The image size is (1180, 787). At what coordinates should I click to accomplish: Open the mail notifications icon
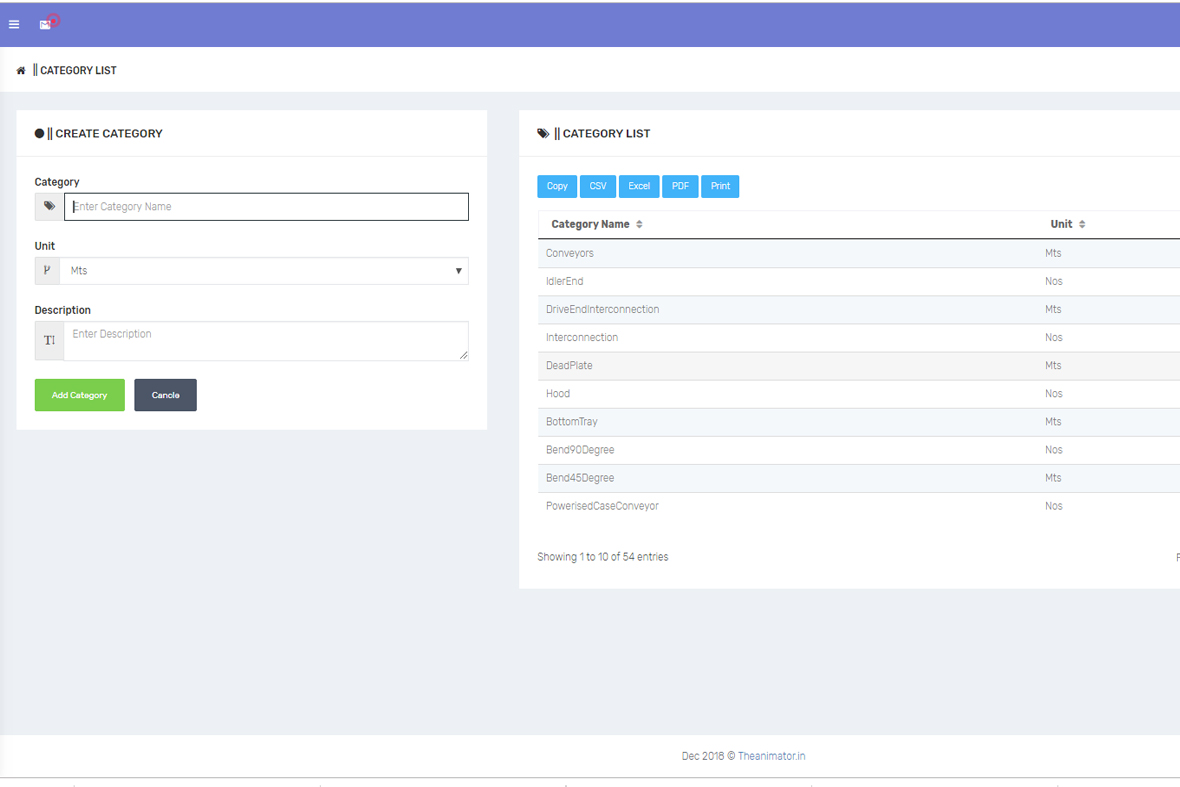tap(45, 24)
